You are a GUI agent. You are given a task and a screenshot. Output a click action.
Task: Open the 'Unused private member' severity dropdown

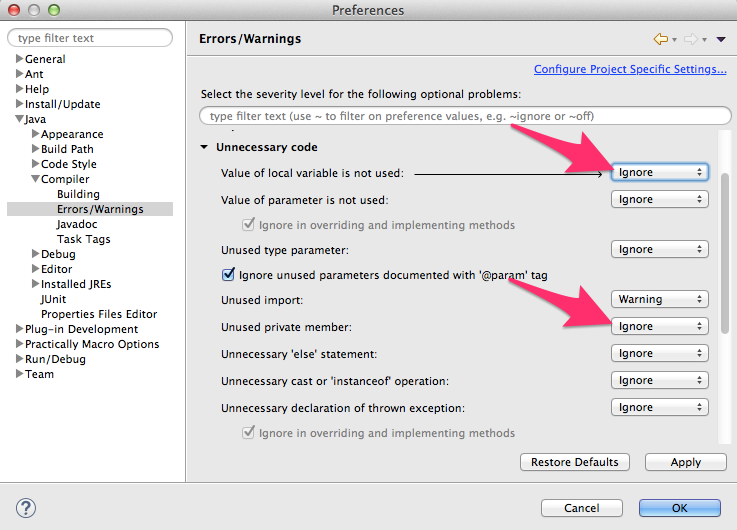tap(659, 326)
